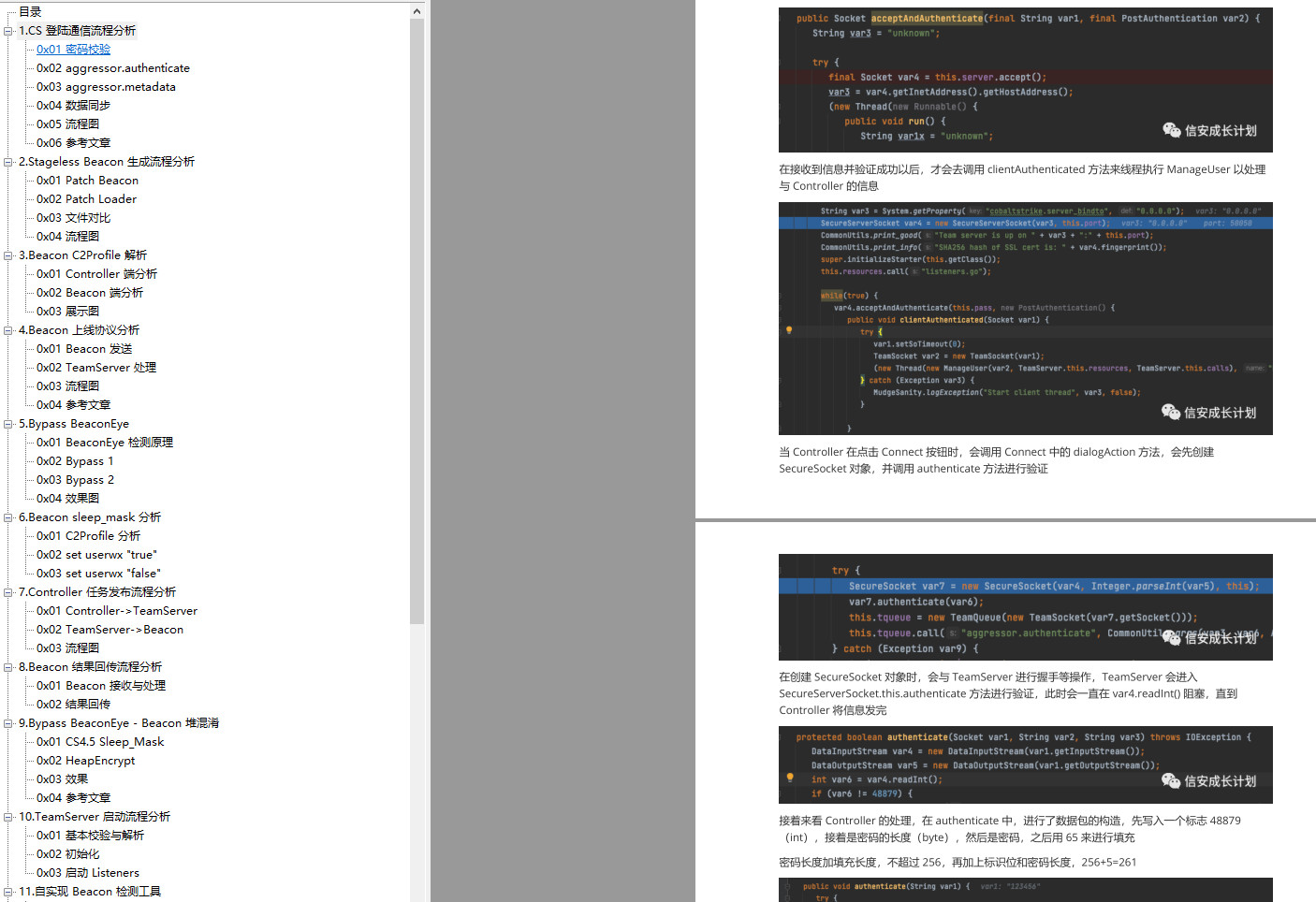Select '0x03 流程图' under Beacon 上线协议分析

click(x=67, y=386)
